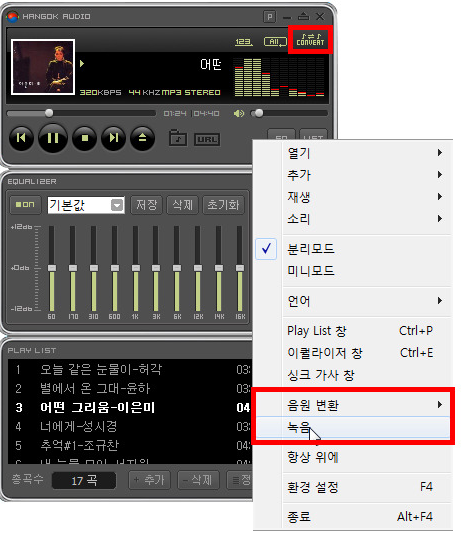Click the volume slider knob
Screen dimensions: 465x533
pos(259,113)
